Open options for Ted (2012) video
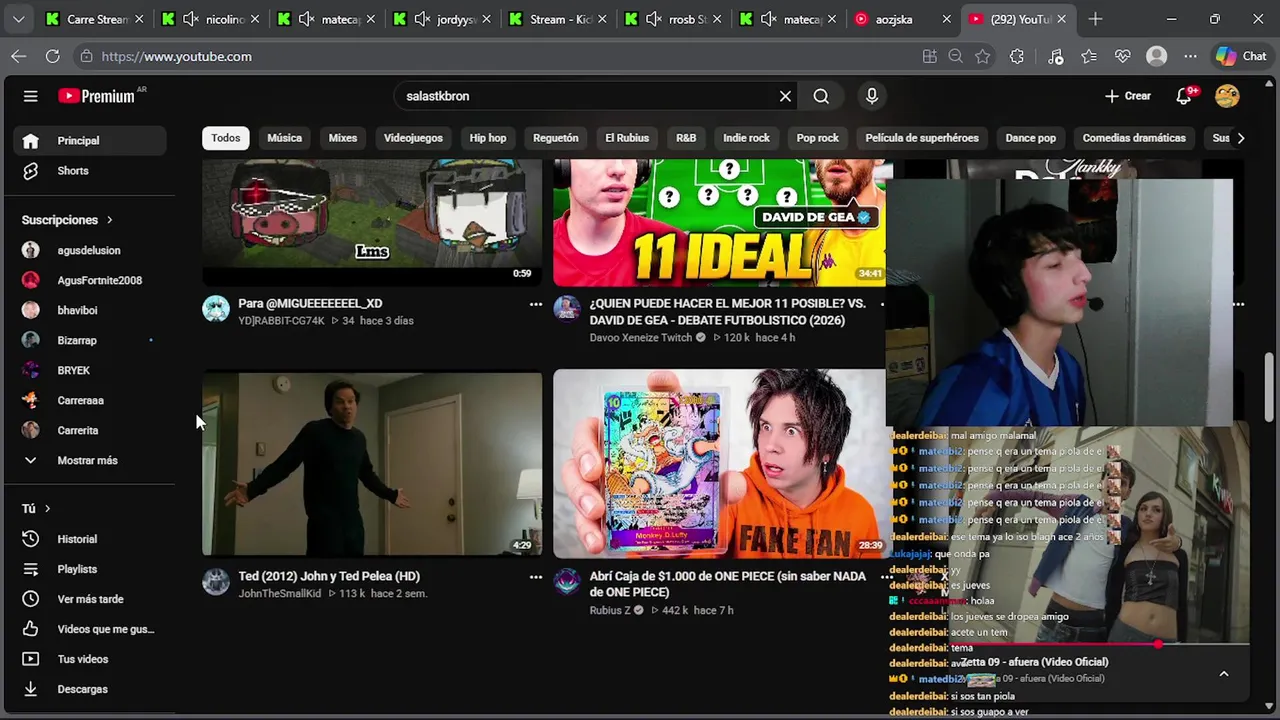 (536, 577)
